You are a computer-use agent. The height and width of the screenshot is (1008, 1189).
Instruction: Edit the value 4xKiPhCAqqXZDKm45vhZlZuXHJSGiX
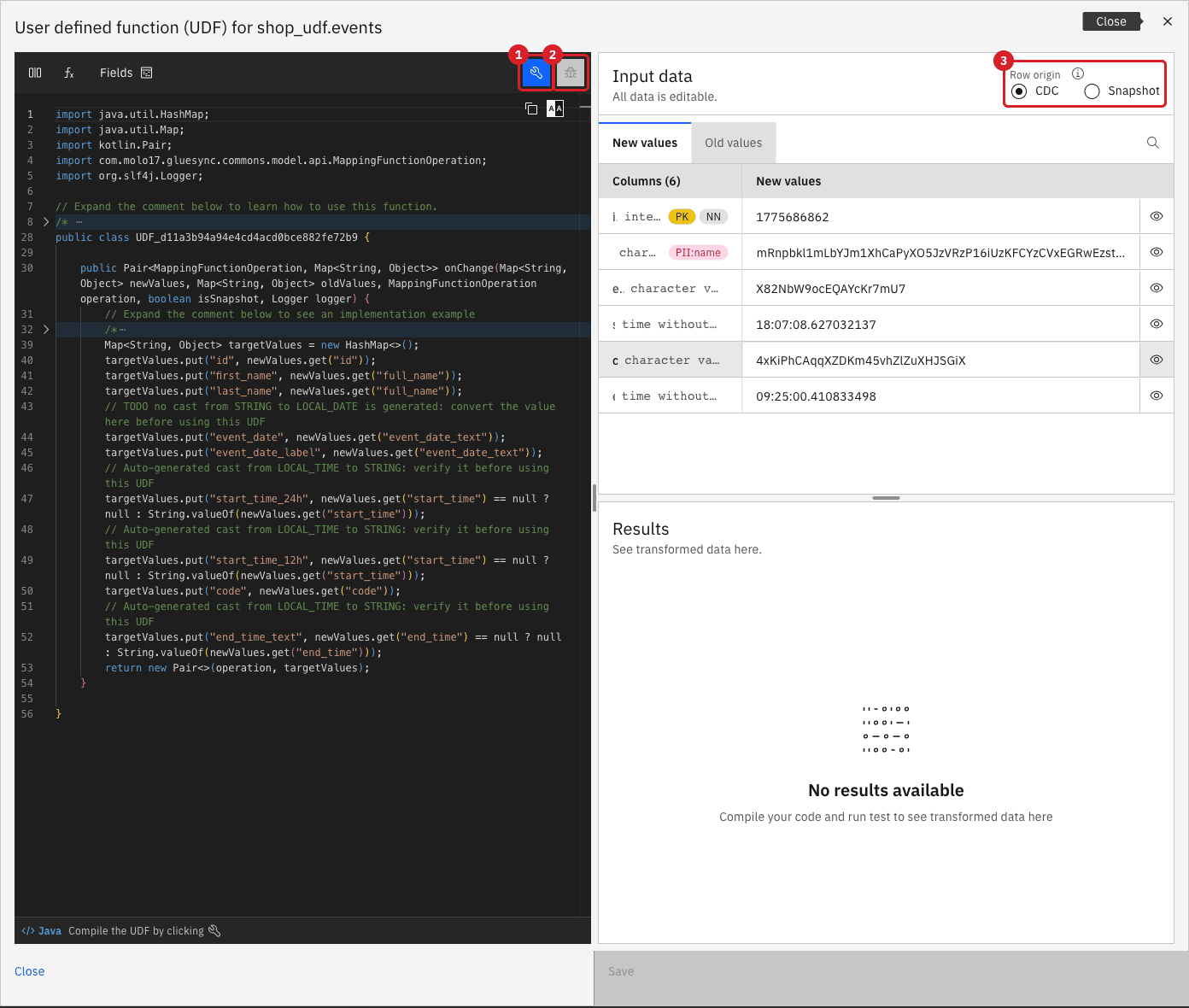940,360
